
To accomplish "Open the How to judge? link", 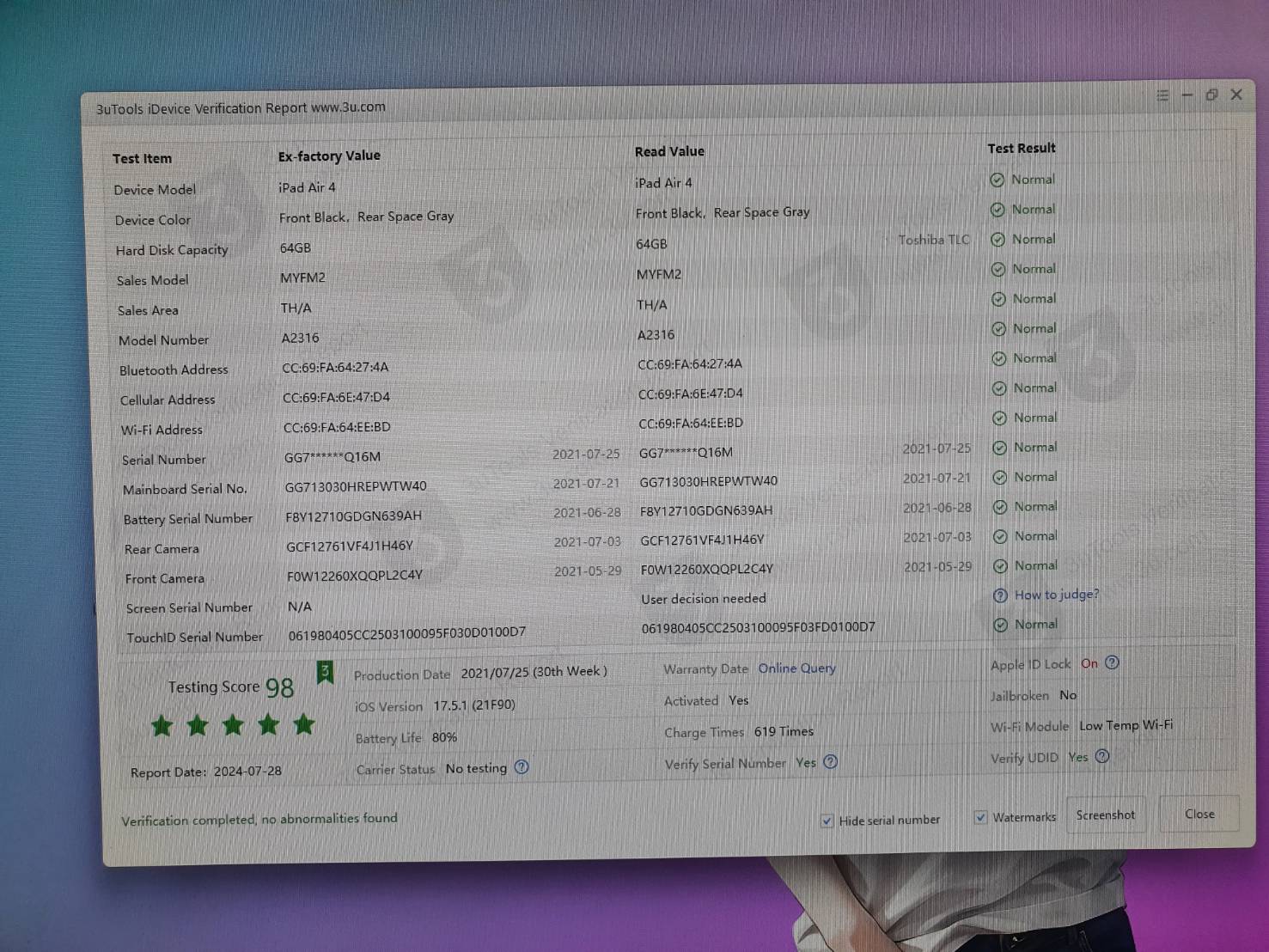I will pos(1057,595).
